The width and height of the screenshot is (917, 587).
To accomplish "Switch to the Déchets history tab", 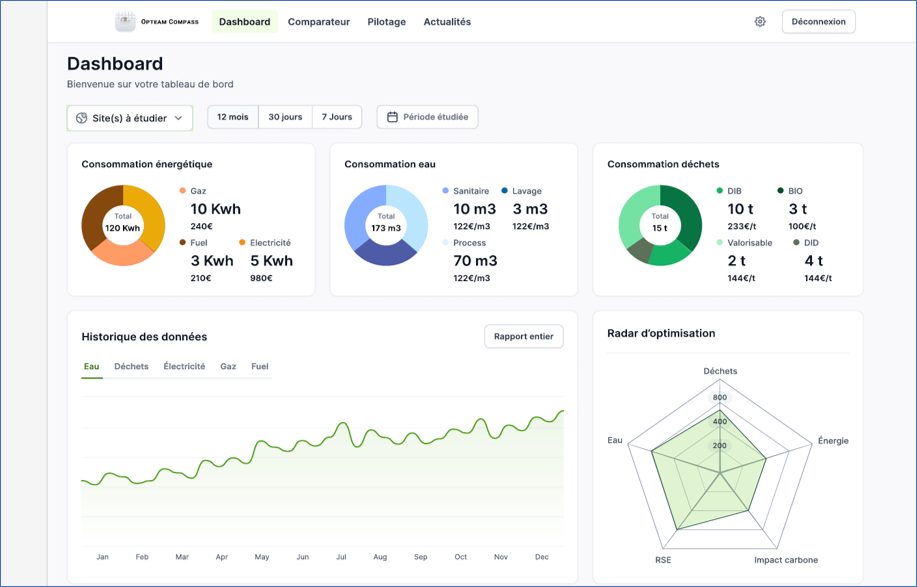I will (x=131, y=366).
